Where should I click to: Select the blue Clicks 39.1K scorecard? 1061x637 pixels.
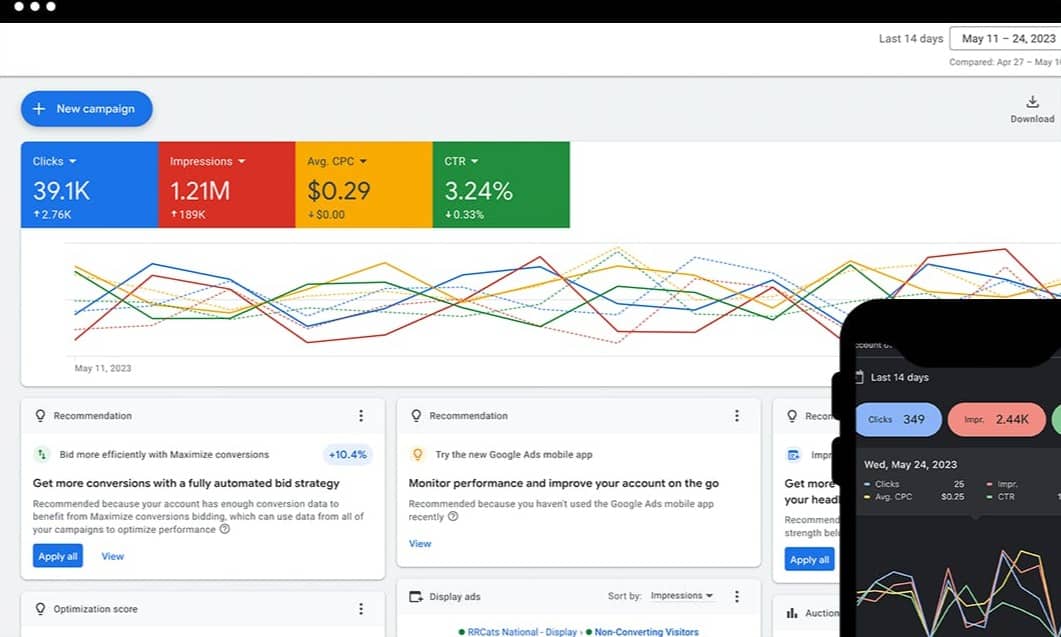[x=89, y=184]
